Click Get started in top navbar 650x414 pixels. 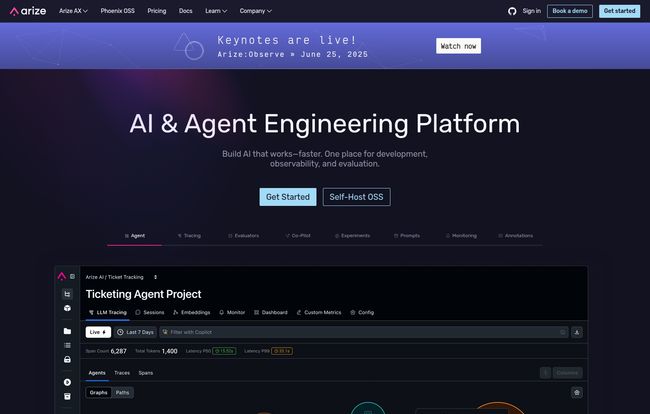[619, 11]
